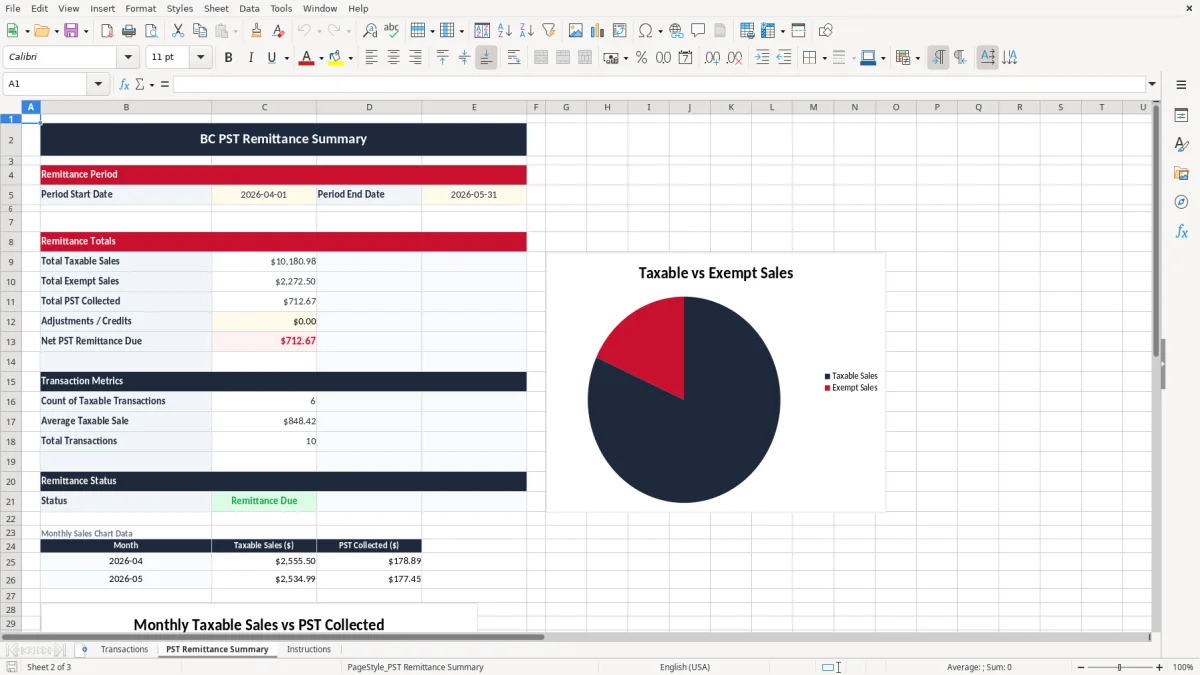
Task: Click the Export as PDF icon
Action: tap(107, 31)
